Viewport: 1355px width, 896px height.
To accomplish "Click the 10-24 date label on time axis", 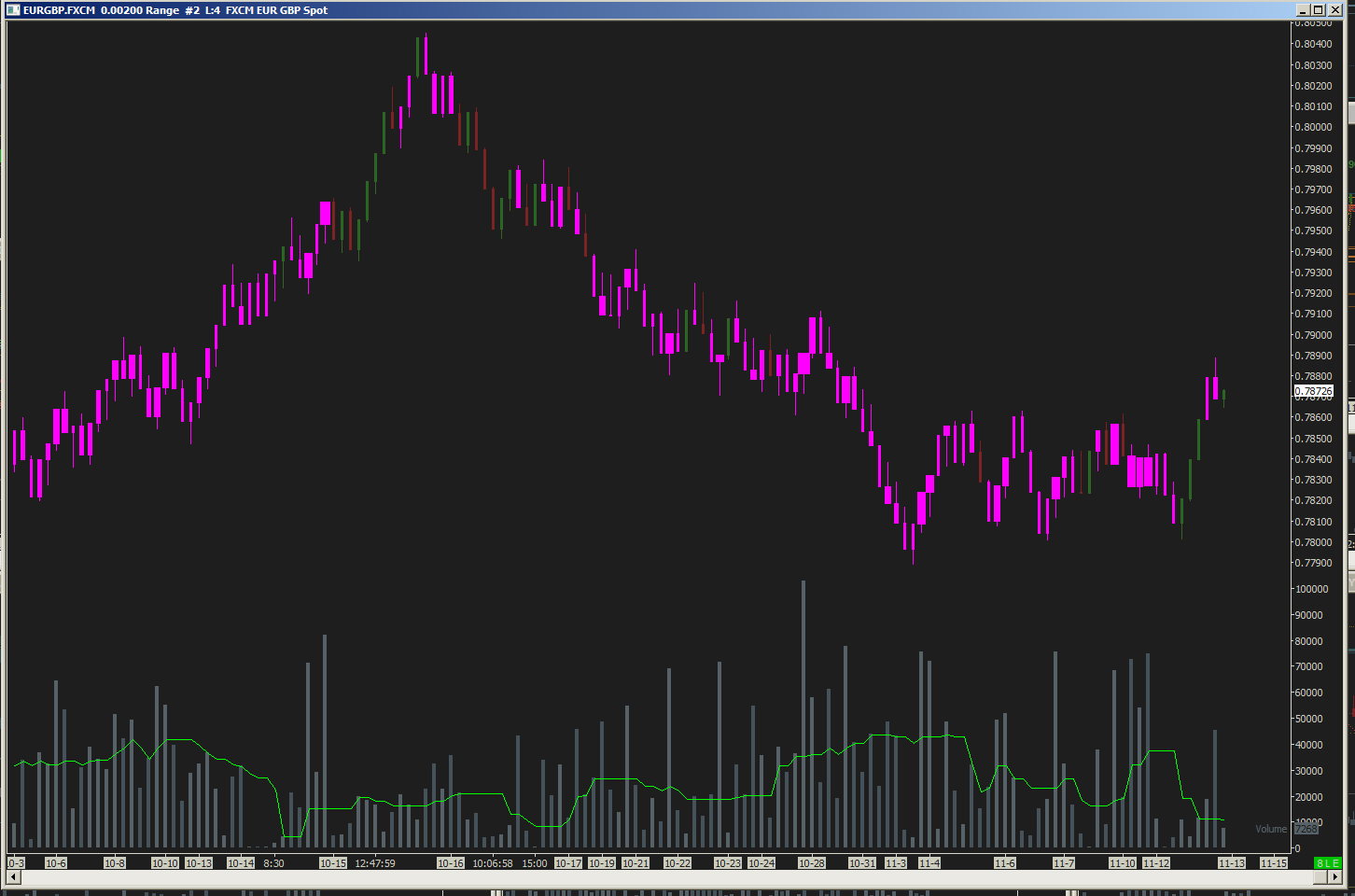I will [761, 863].
